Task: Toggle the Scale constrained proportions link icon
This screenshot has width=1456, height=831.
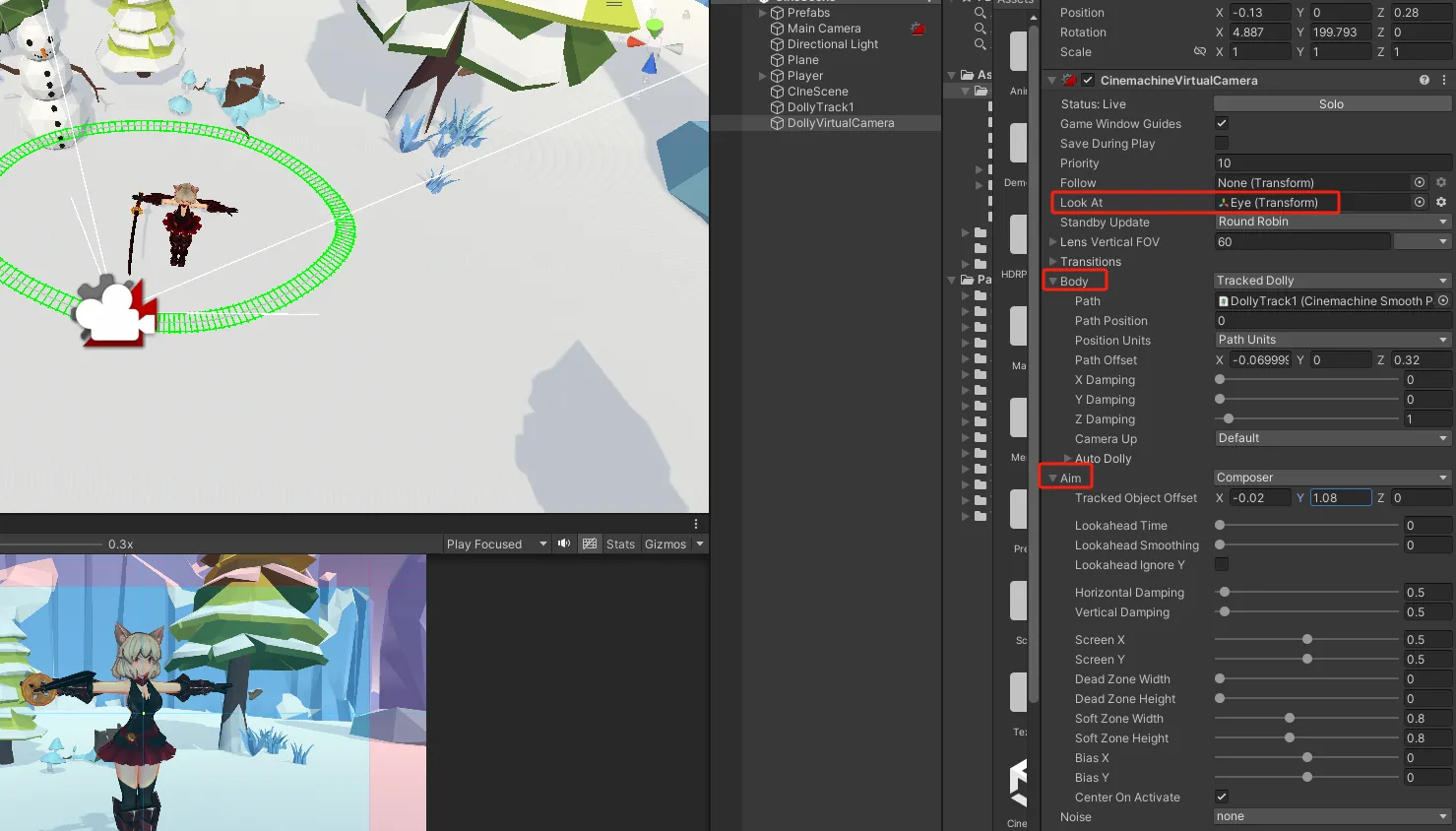Action: (x=1199, y=51)
